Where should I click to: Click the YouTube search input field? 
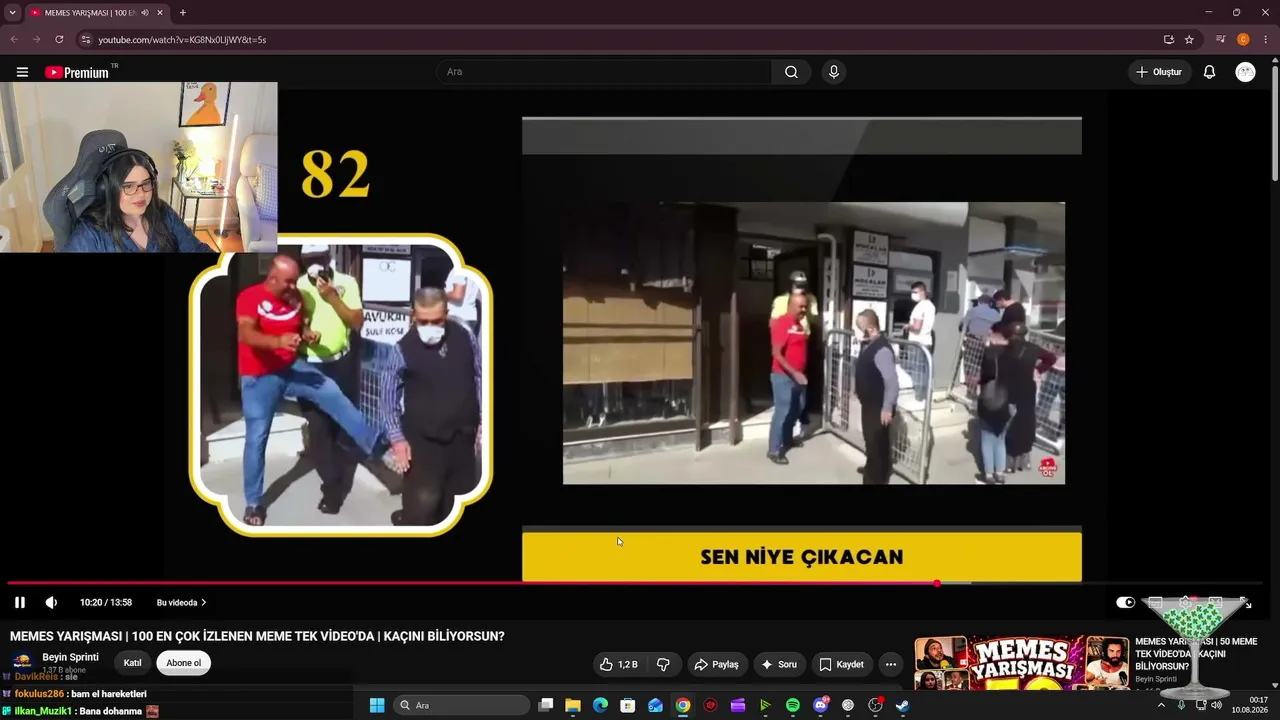click(603, 72)
